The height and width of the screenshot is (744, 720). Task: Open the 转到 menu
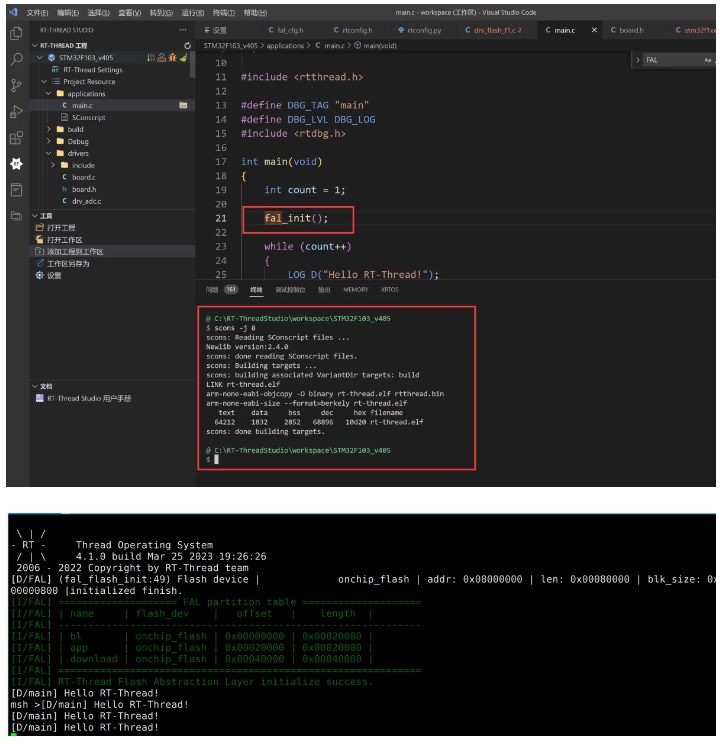(161, 12)
